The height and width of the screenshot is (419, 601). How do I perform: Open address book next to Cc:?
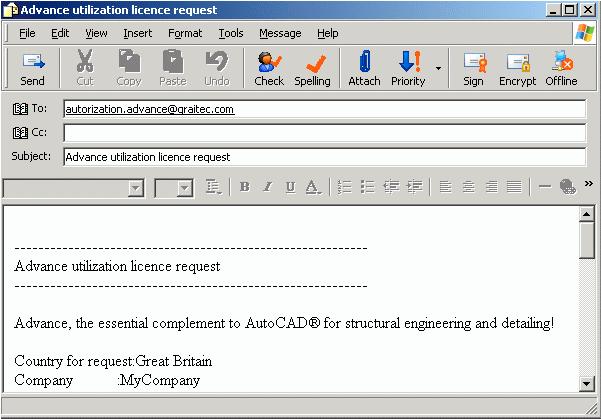(20, 133)
